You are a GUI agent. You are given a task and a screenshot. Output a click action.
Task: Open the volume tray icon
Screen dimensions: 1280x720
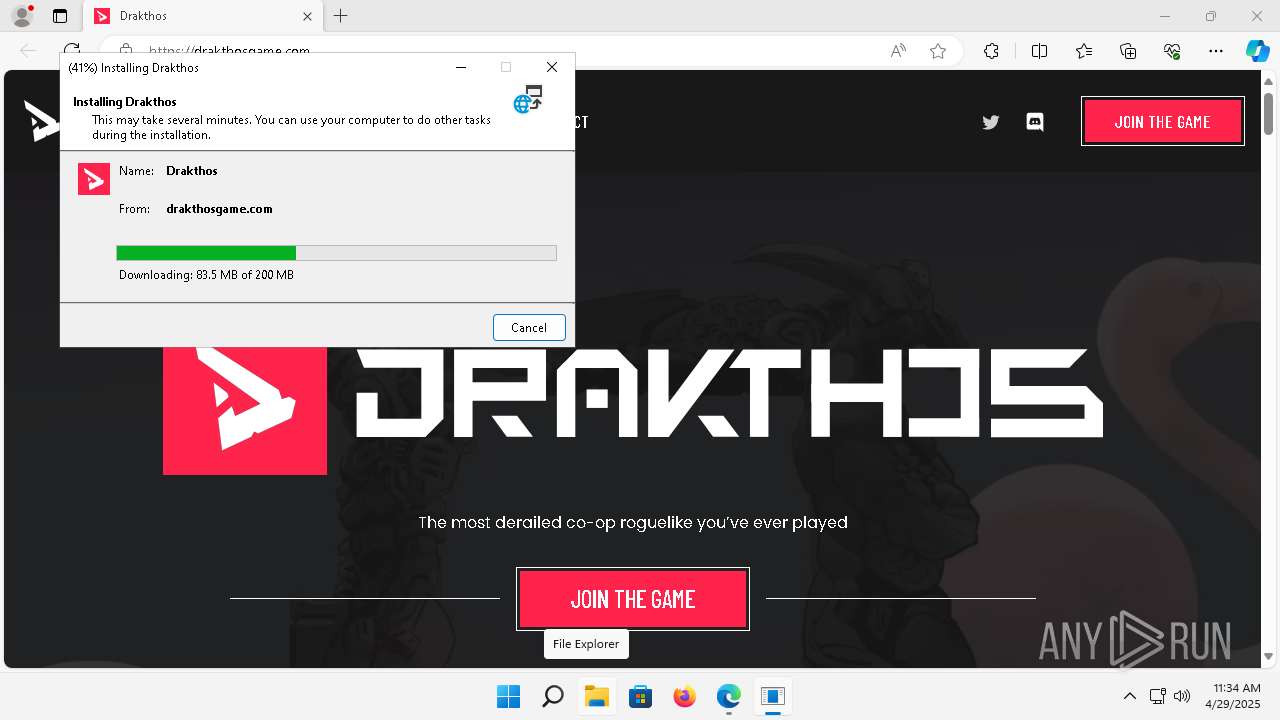1182,696
